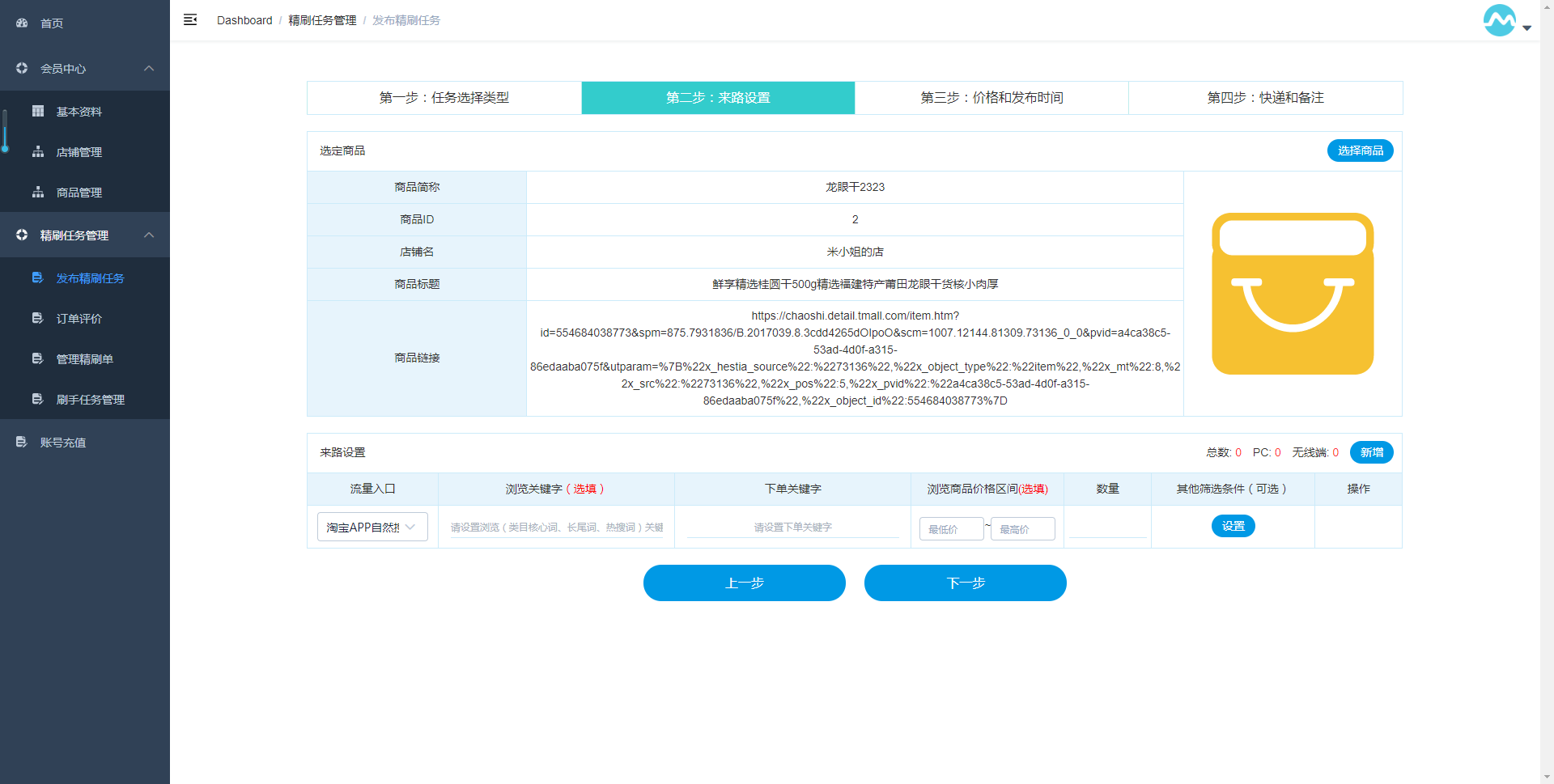
Task: Click the 基本资料 table icon
Action: pos(38,112)
